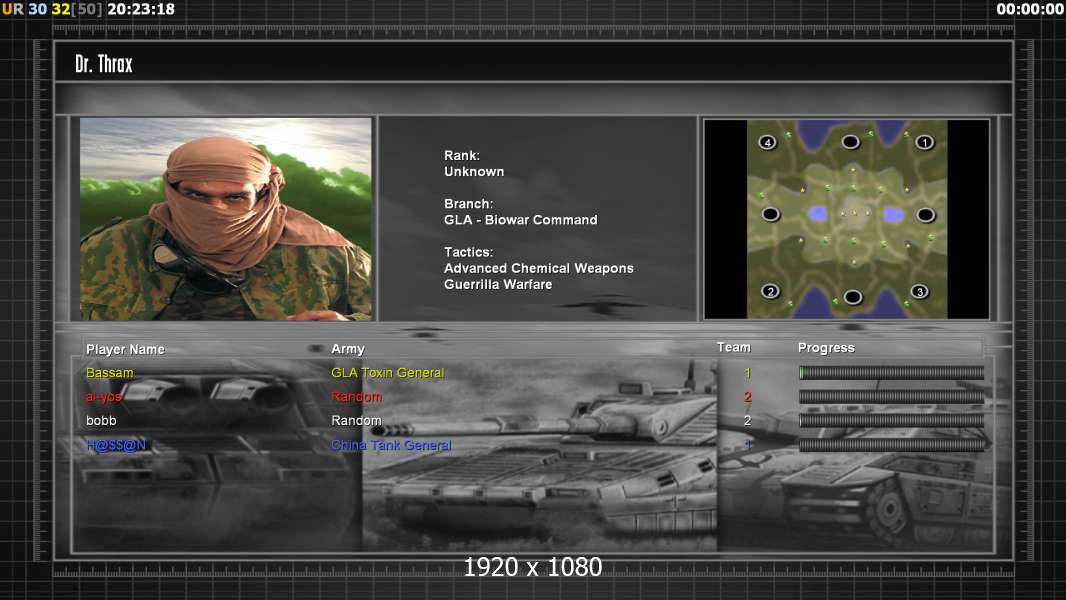Image resolution: width=1066 pixels, height=600 pixels.
Task: Click the Team column header
Action: pos(733,347)
